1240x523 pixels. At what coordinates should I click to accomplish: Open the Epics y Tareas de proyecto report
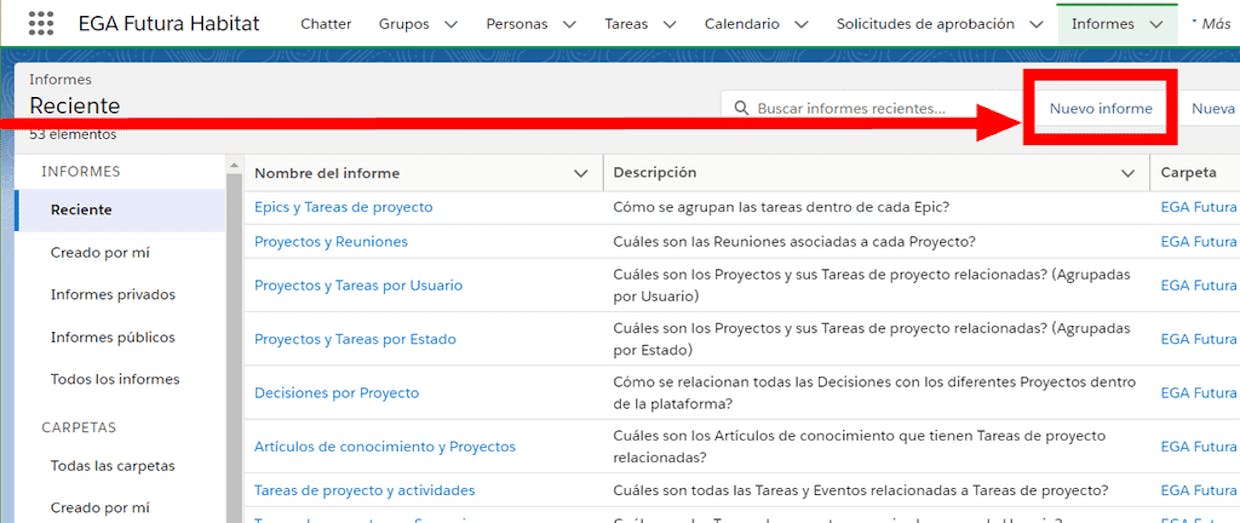(344, 207)
